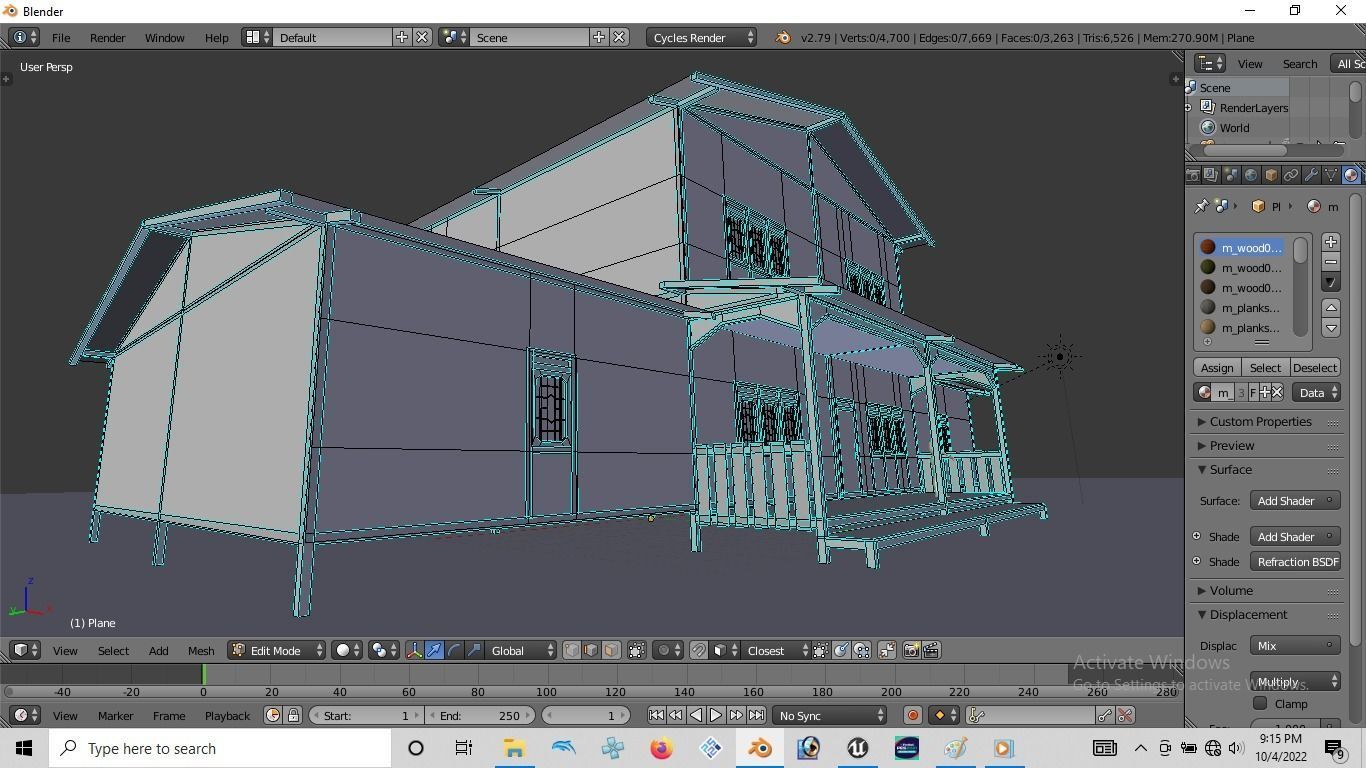Expand the Custom Properties panel
The height and width of the screenshot is (768, 1366).
[x=1259, y=421]
